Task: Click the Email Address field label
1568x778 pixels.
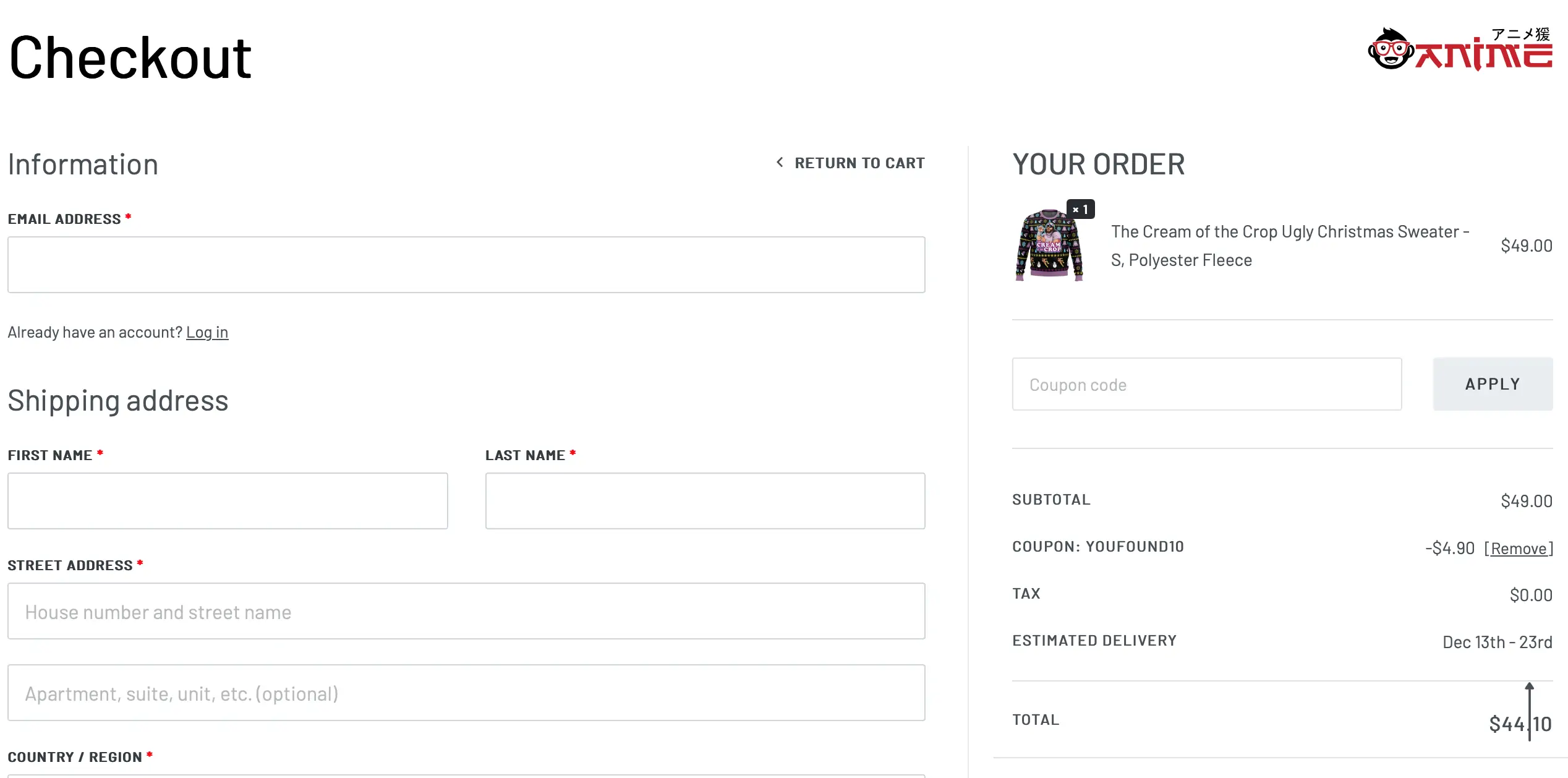Action: (x=64, y=220)
